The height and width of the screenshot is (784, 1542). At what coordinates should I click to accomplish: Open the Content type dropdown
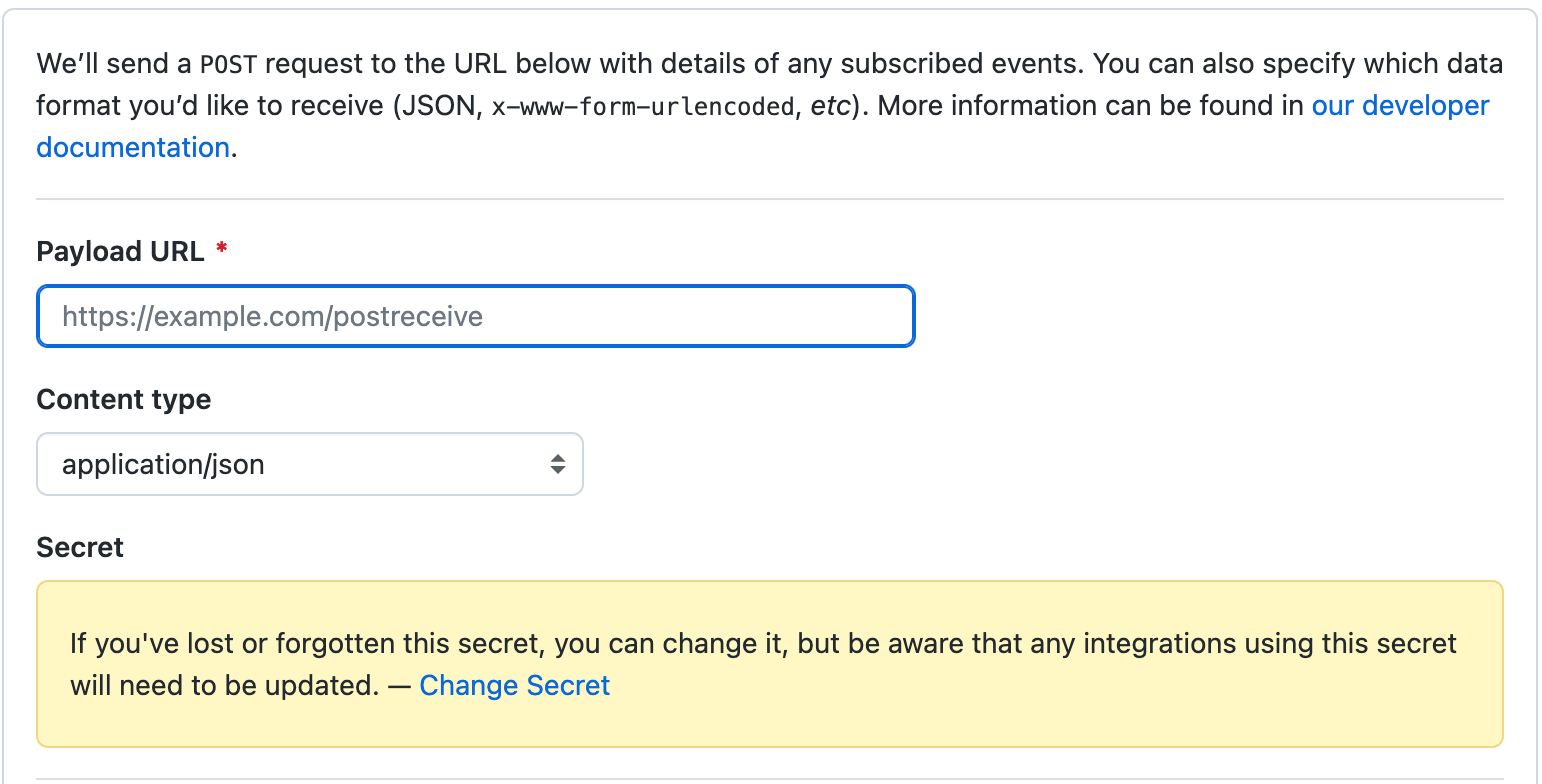click(310, 464)
